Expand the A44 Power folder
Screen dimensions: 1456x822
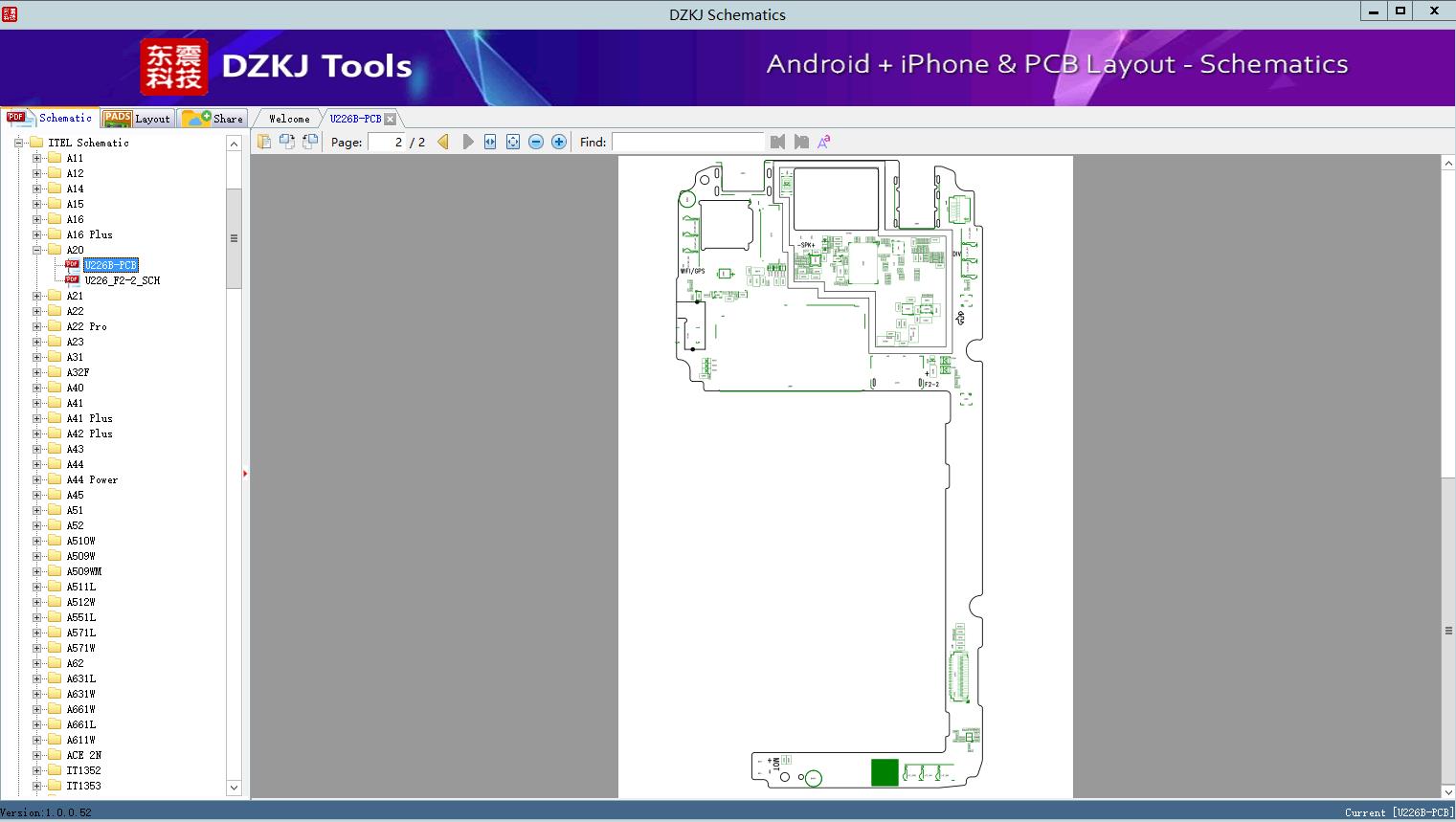36,479
